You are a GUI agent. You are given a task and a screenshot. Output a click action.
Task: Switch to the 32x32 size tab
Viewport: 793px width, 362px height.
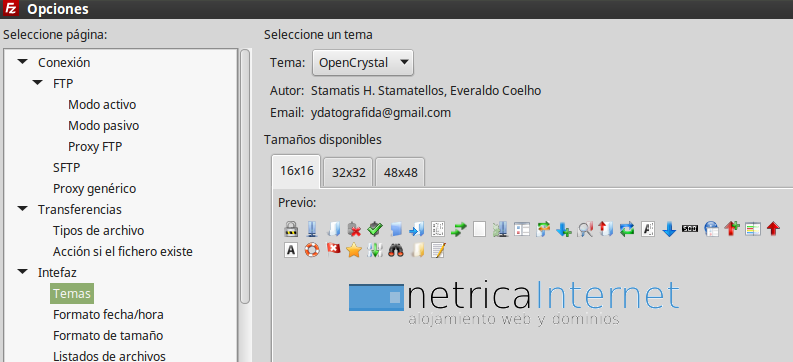coord(348,172)
